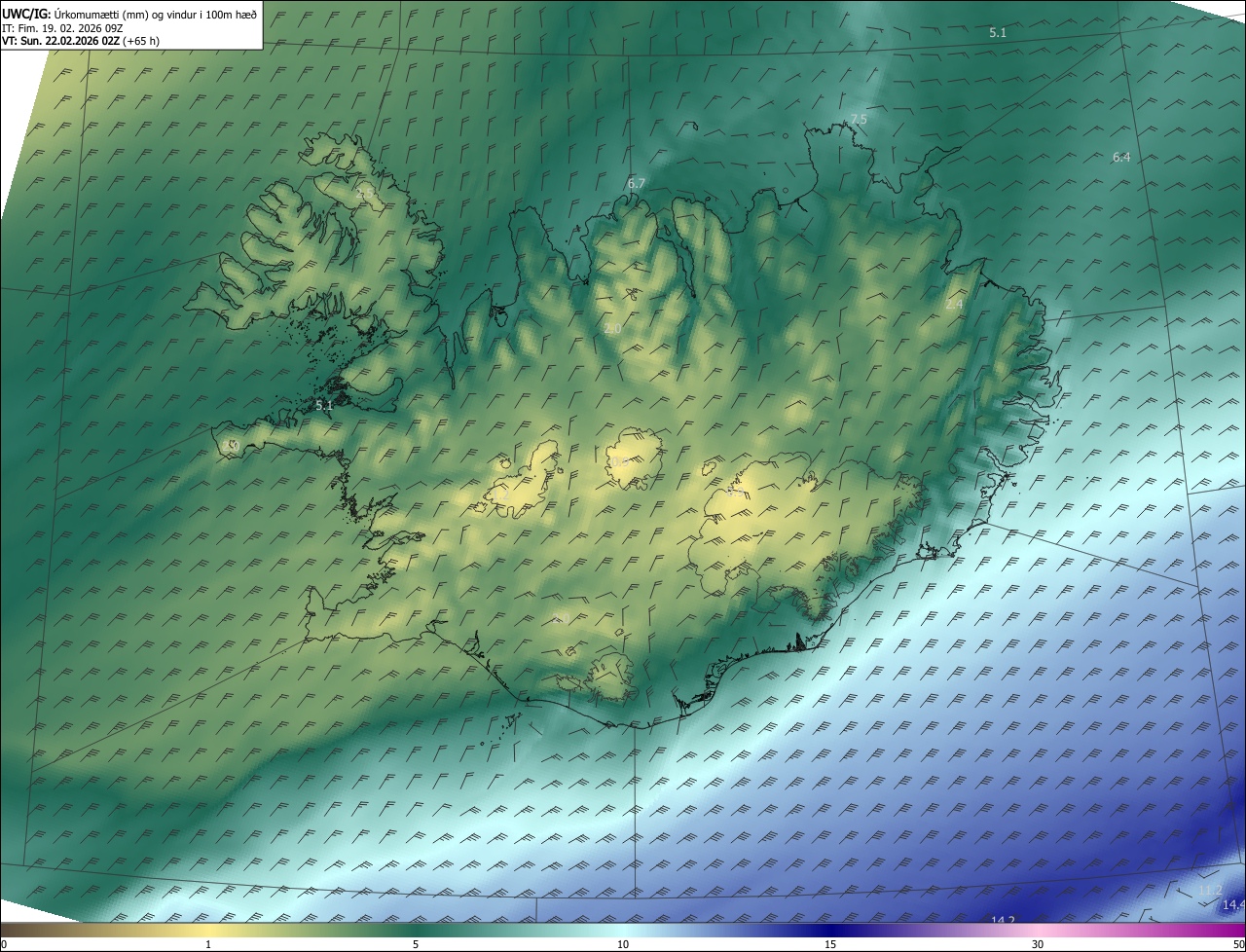
Task: Click the colour scale tick label 50
Action: (1238, 944)
